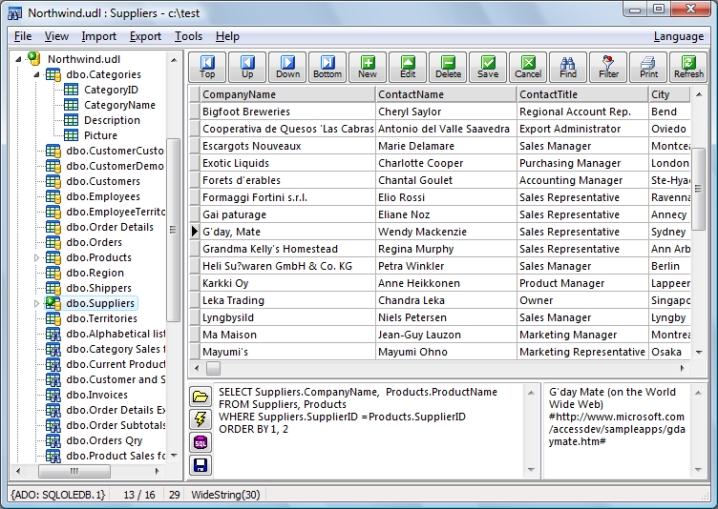This screenshot has height=509, width=718.
Task: Collapse the dbo.Categories tree node
Action: click(x=38, y=75)
